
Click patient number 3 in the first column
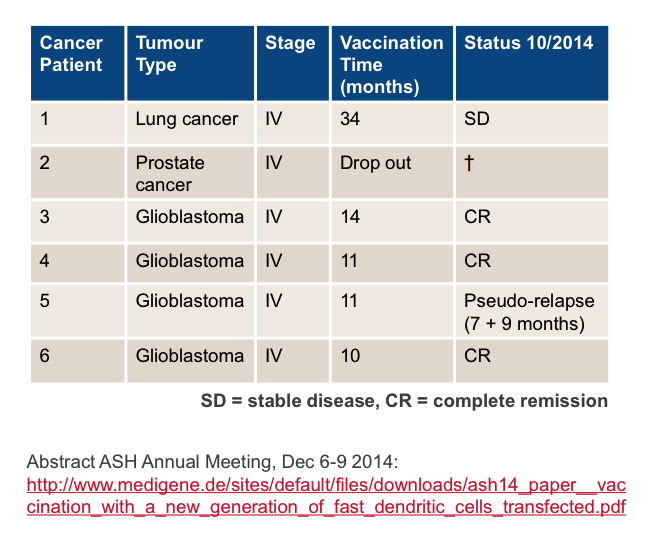pos(44,217)
